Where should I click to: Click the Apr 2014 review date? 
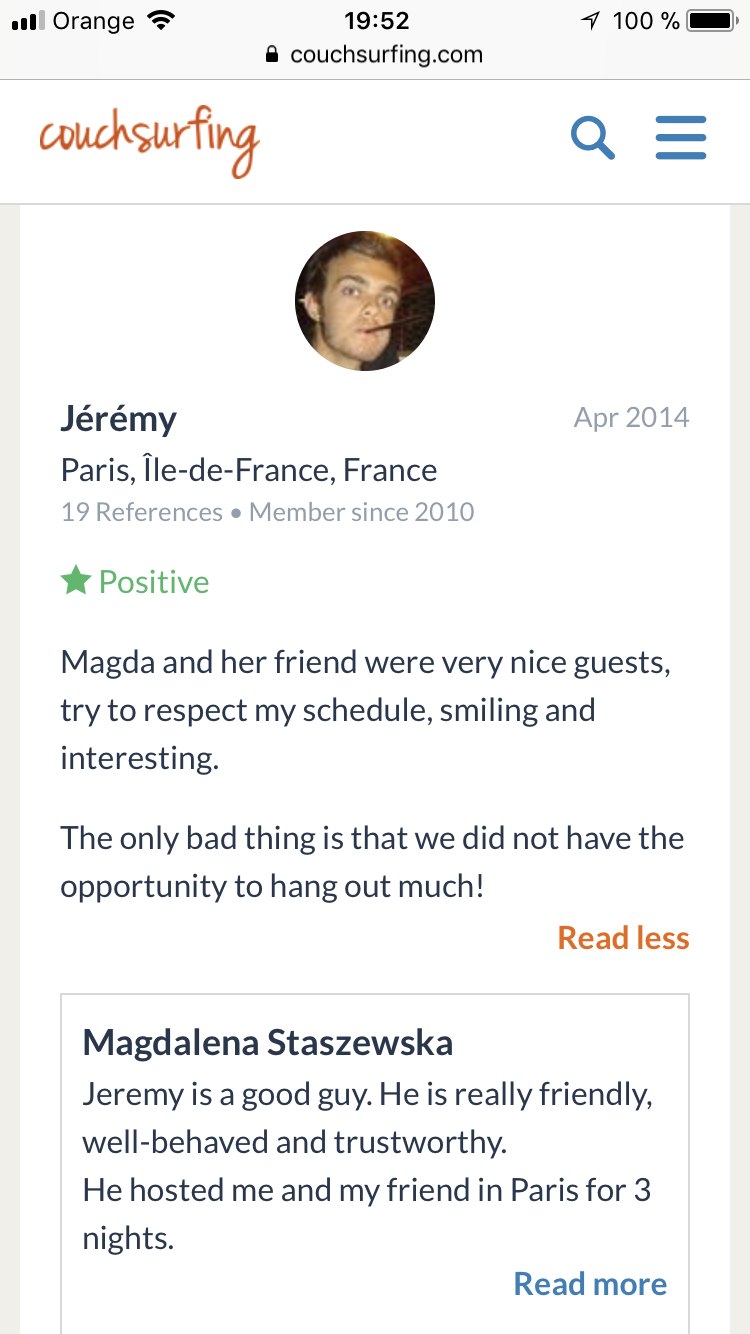tap(631, 417)
